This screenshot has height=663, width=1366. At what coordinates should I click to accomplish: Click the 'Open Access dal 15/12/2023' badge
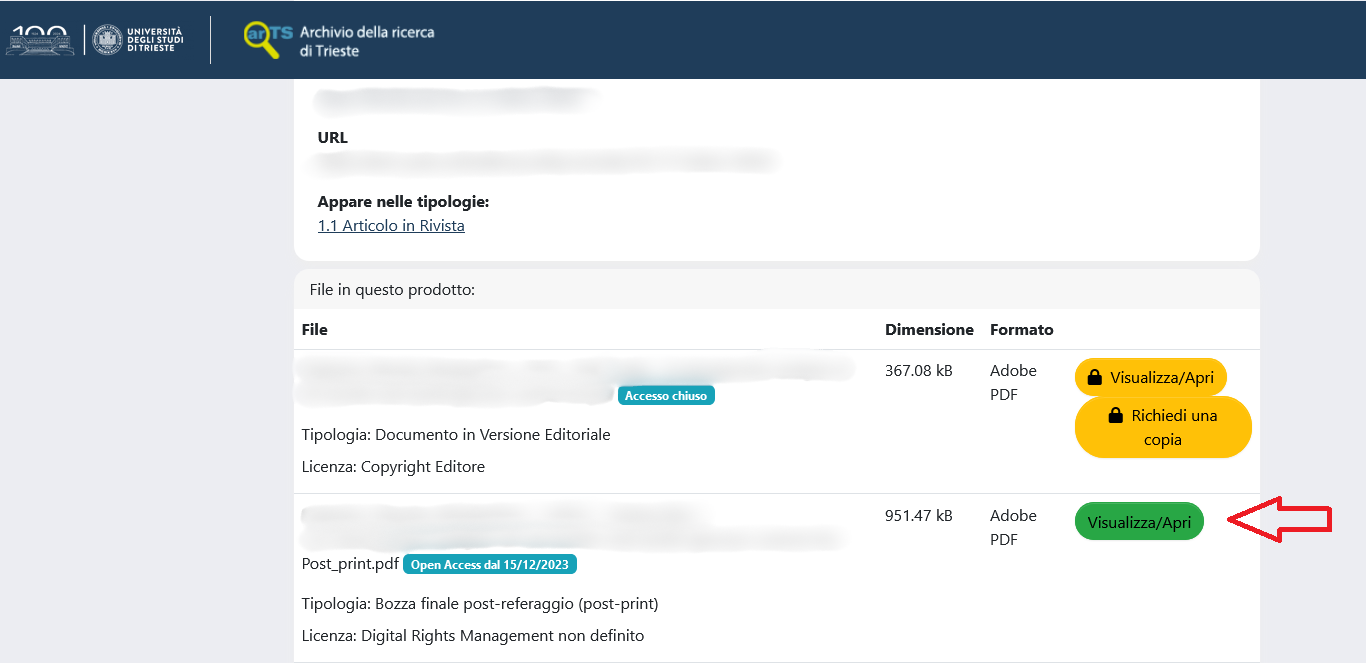coord(490,565)
